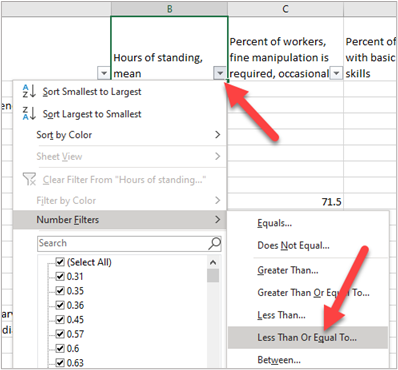Click the cell containing 71.5

(x=285, y=202)
